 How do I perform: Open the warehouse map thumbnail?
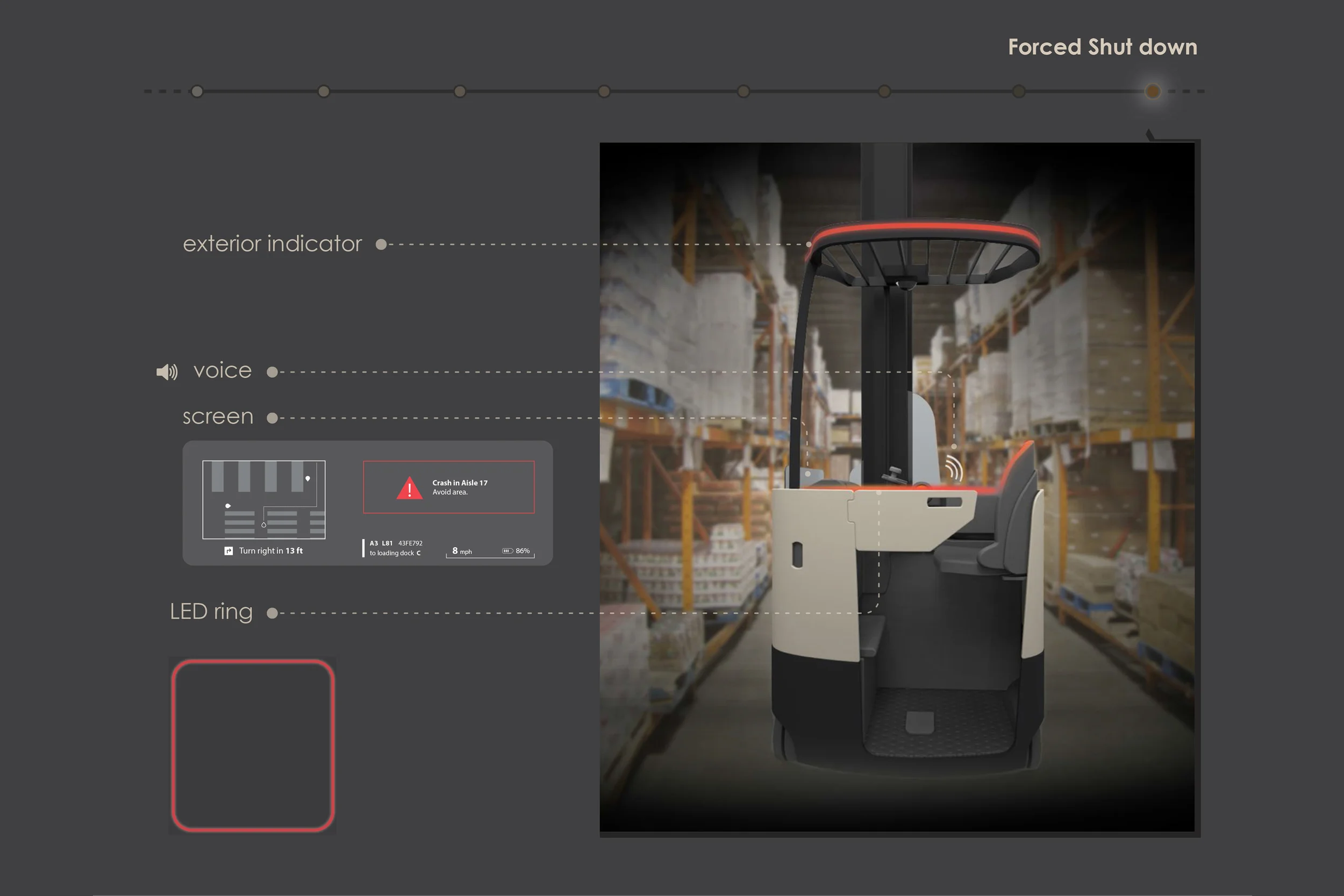pyautogui.click(x=264, y=499)
